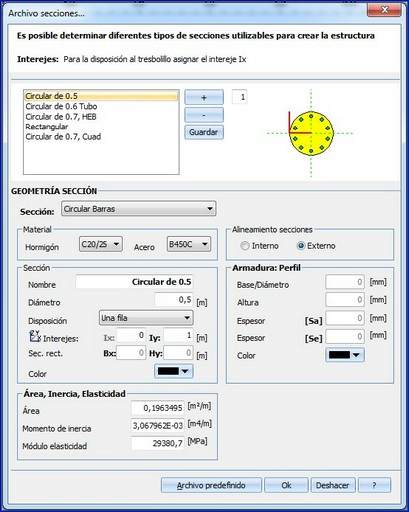The image size is (409, 512).
Task: Click the Guardar button
Action: tap(204, 132)
